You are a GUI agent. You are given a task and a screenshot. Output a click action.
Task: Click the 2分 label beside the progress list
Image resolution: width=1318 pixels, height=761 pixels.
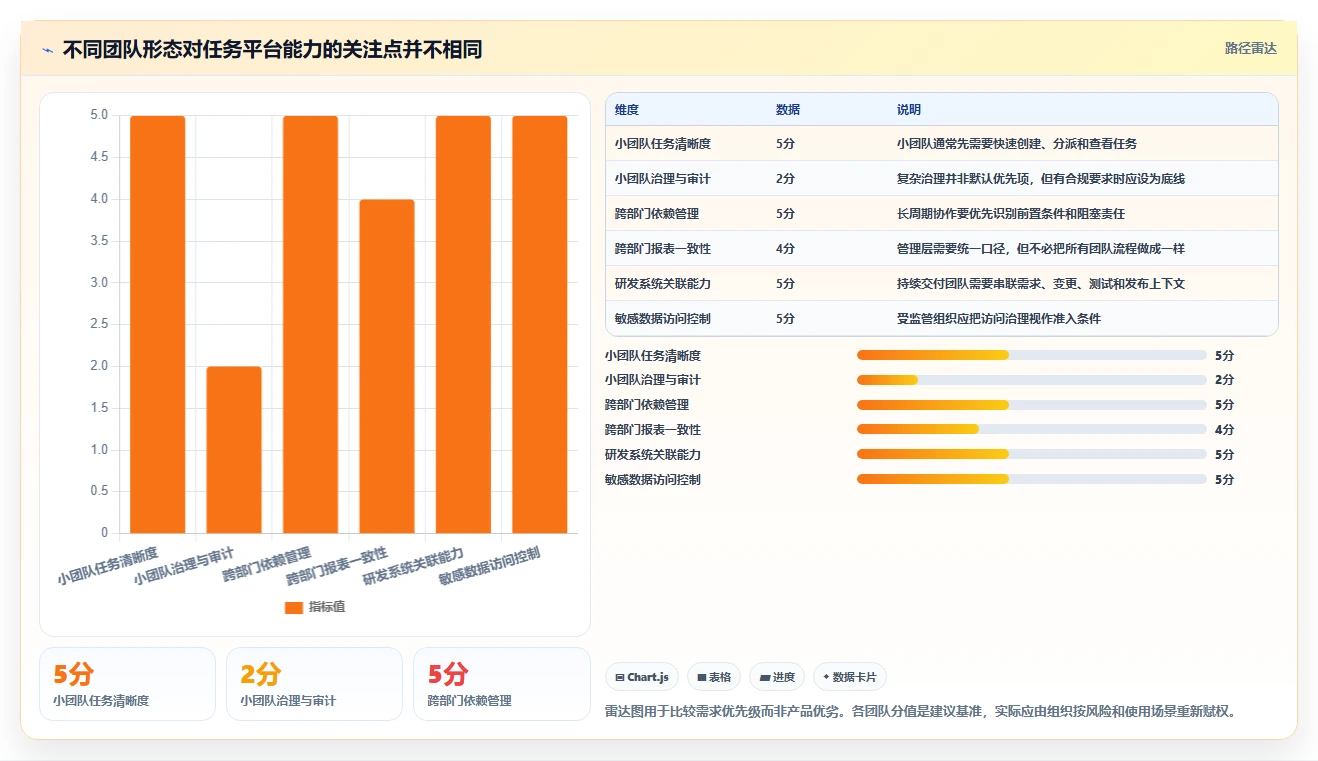[1224, 380]
